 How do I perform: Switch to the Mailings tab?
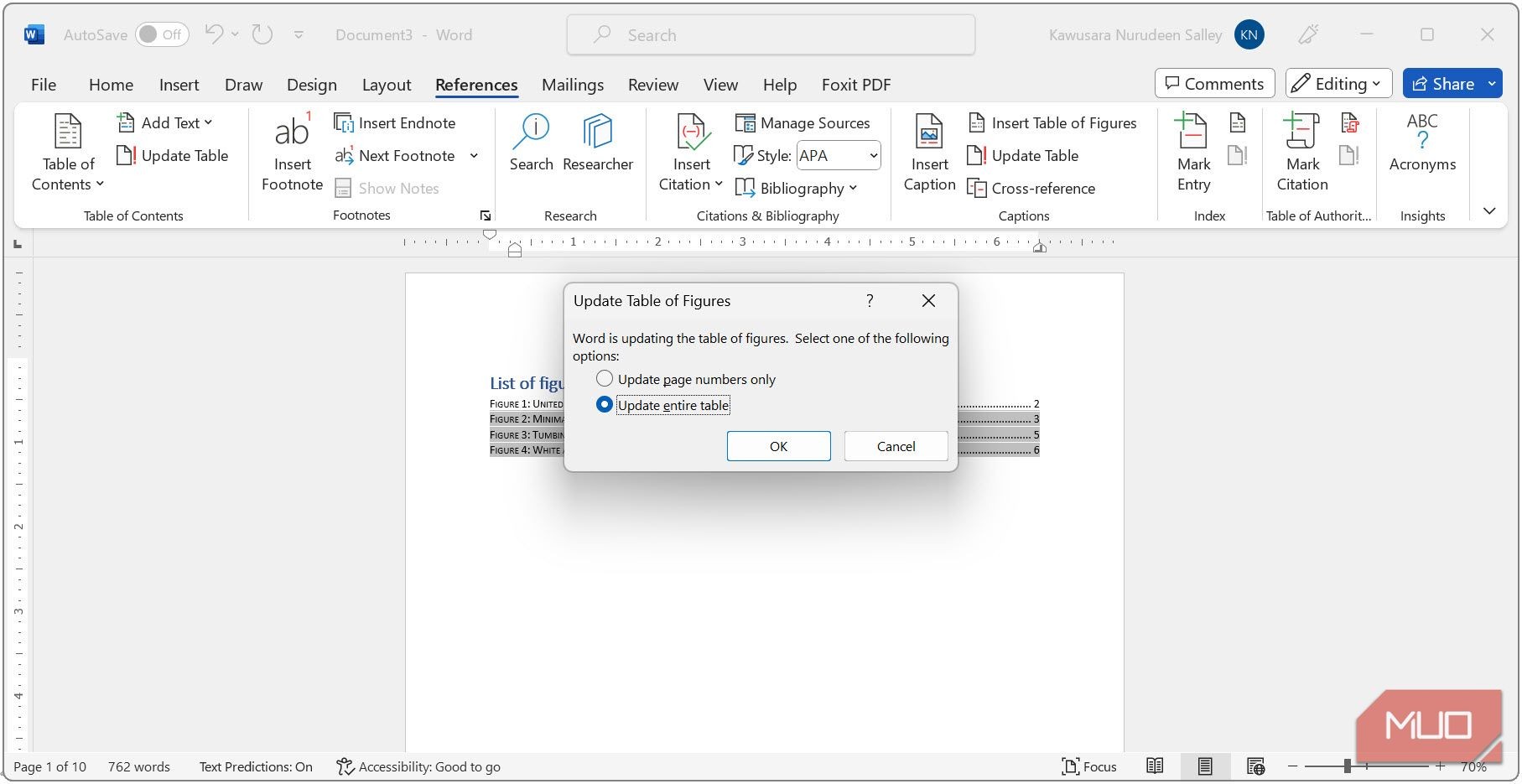tap(573, 85)
